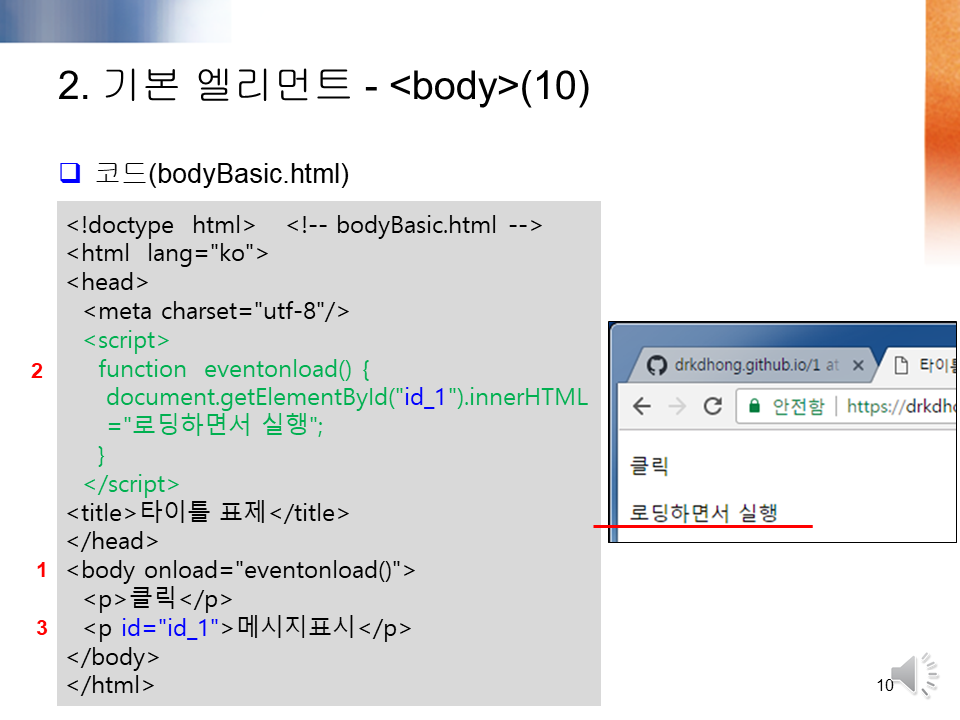Click the GitHub icon on the browser tab
This screenshot has width=960, height=720.
click(x=656, y=366)
